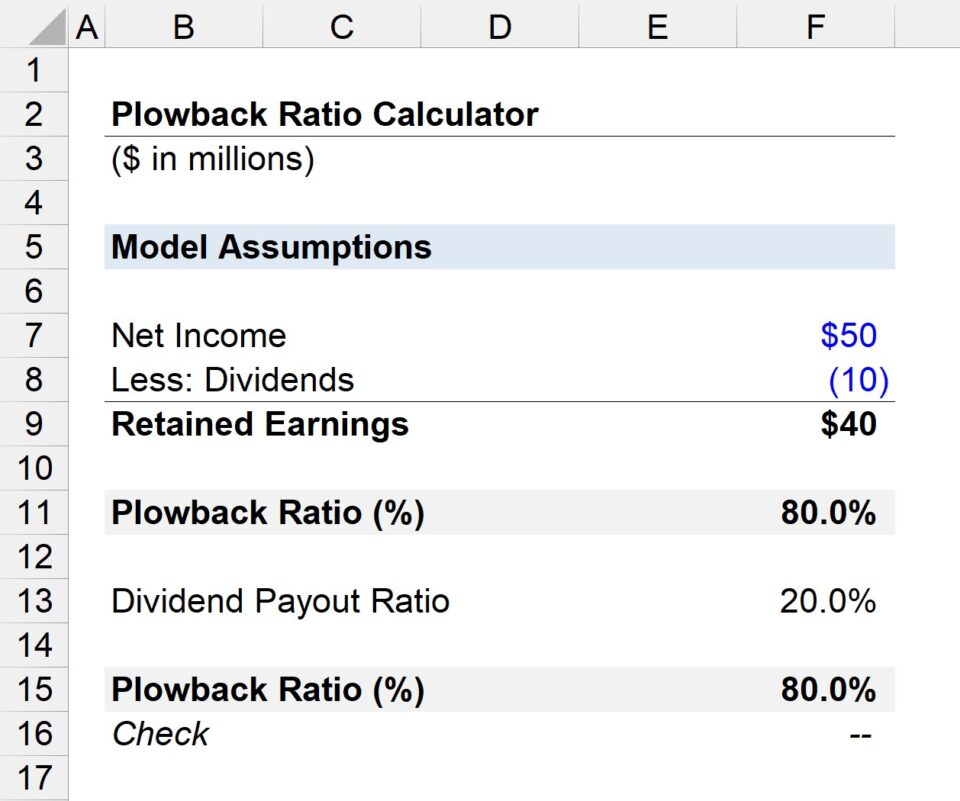The height and width of the screenshot is (801, 960).
Task: Click row 11 header to select the row
Action: pos(35,512)
